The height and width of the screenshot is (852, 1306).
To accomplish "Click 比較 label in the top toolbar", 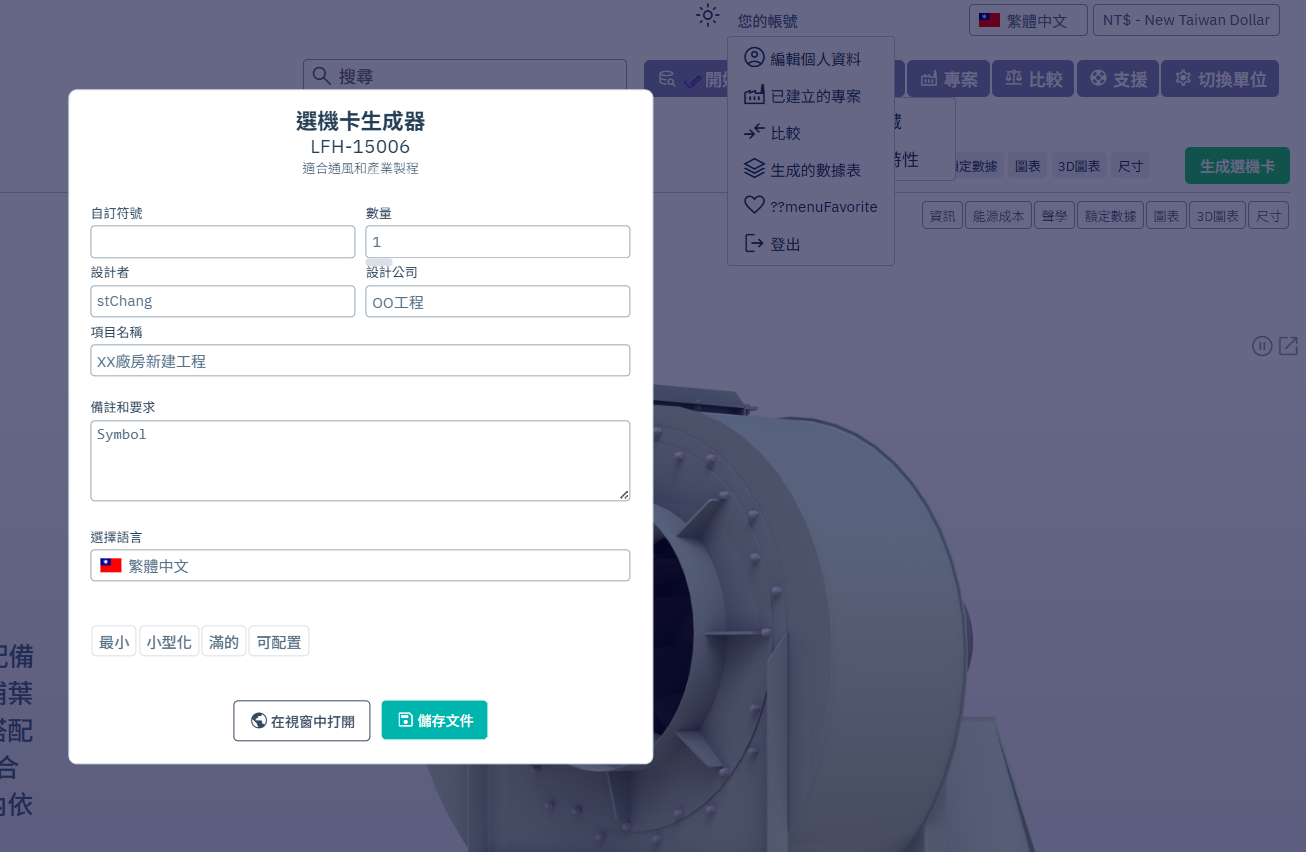I will pyautogui.click(x=1045, y=79).
